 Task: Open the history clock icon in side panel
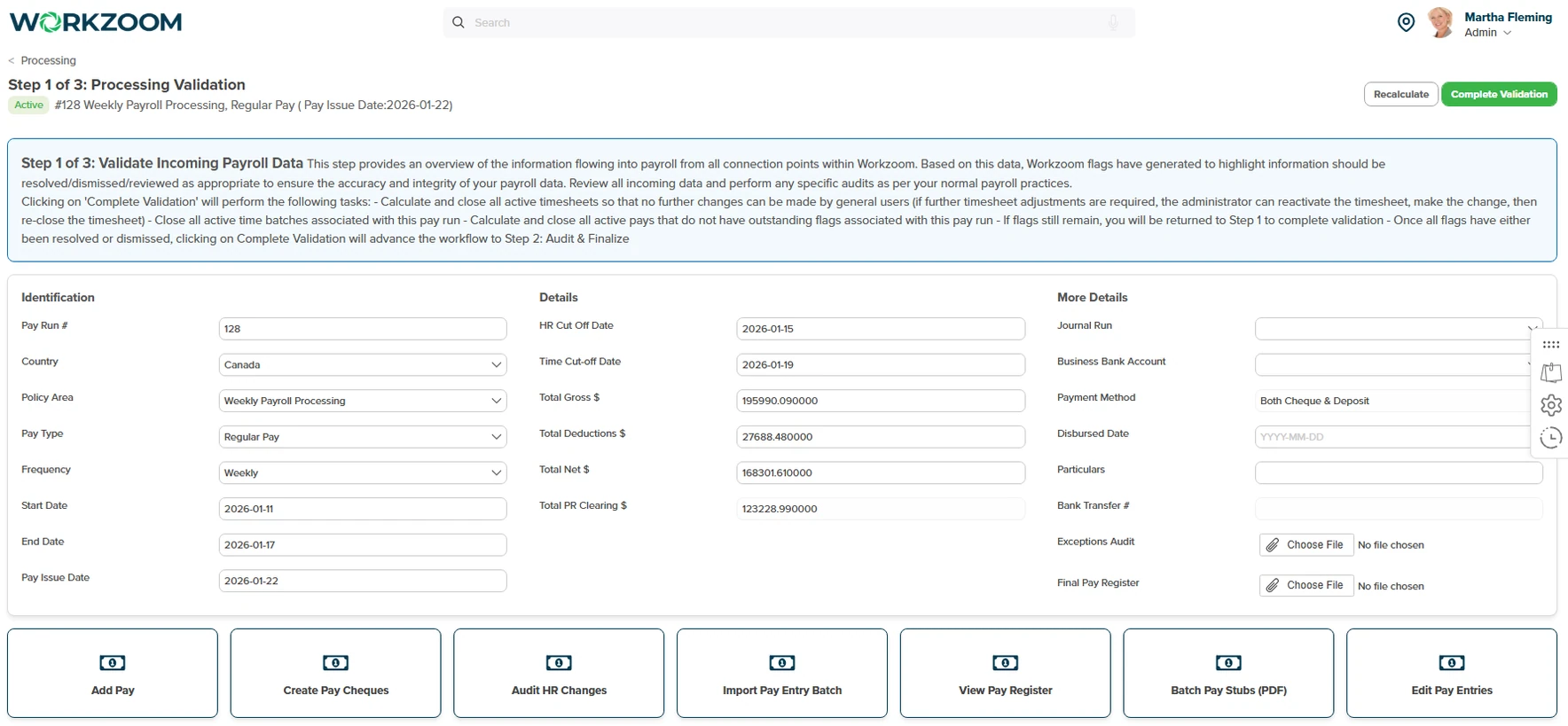click(1551, 437)
